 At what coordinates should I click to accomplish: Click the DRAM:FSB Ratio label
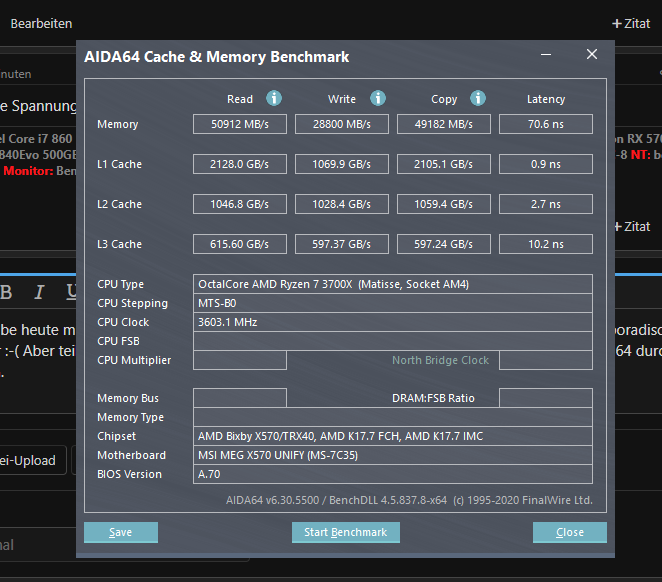(x=433, y=398)
